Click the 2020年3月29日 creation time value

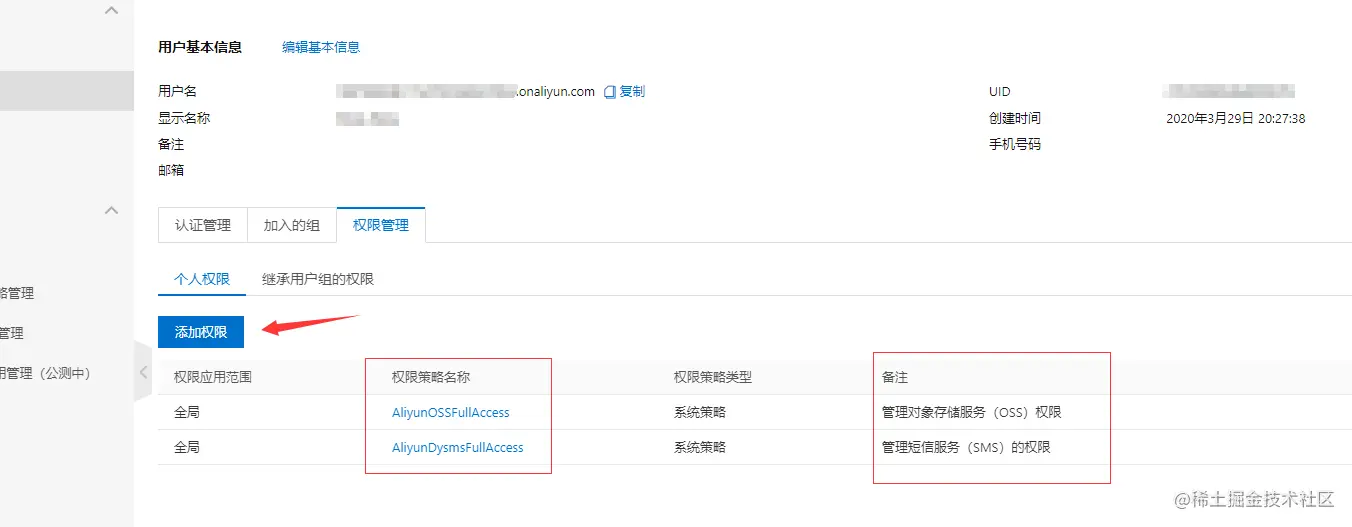click(1236, 118)
